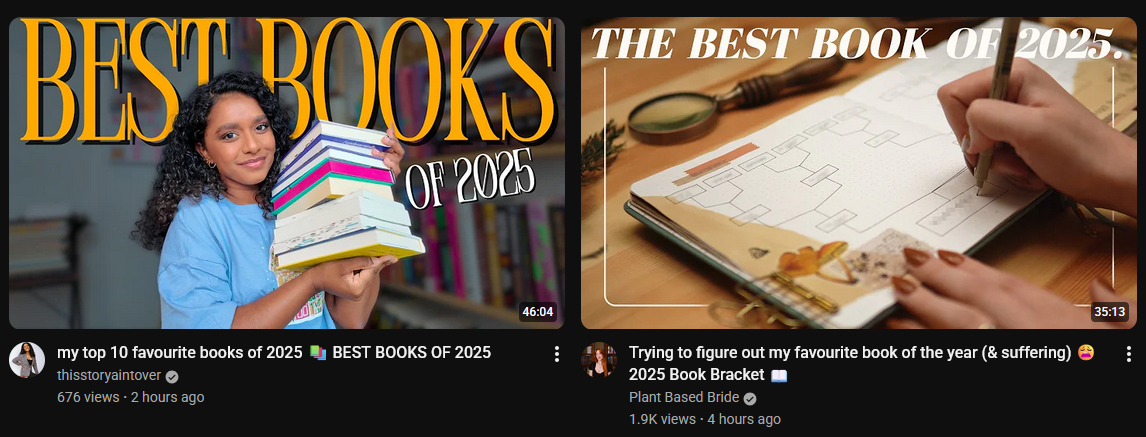This screenshot has width=1146, height=437.
Task: Click the tired face emoji after '(& suffering)'
Action: (1086, 353)
